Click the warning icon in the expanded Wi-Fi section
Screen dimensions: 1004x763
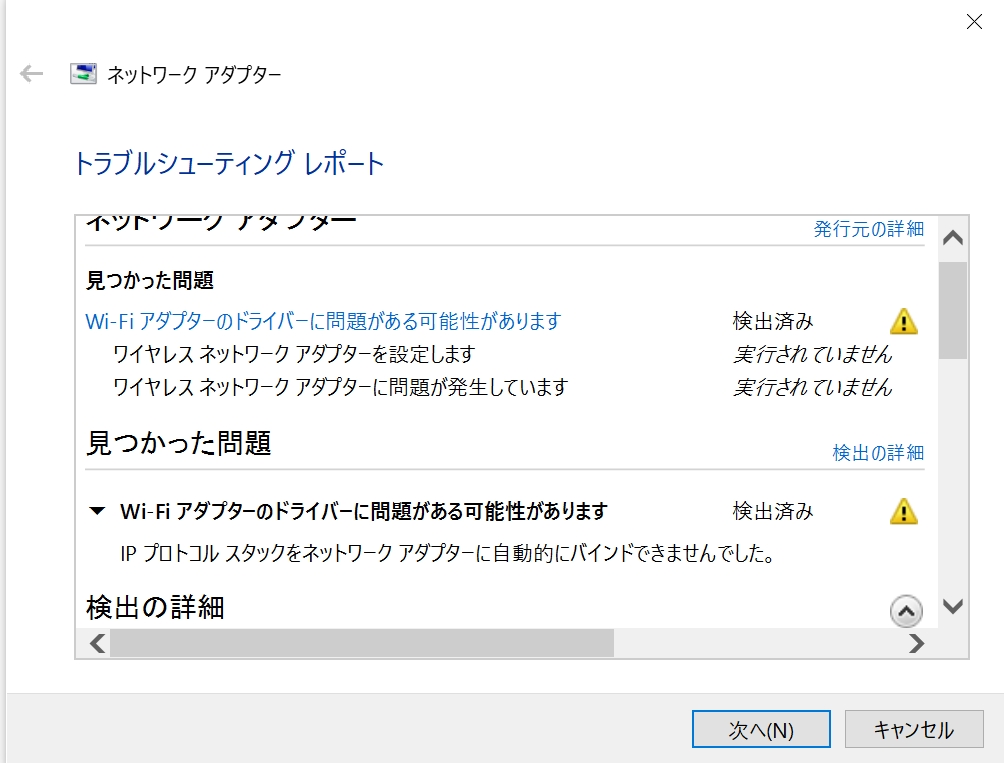point(903,511)
